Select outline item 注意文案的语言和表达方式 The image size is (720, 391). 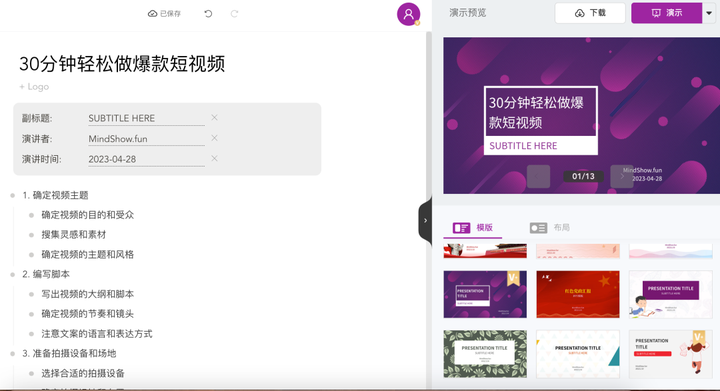97,334
